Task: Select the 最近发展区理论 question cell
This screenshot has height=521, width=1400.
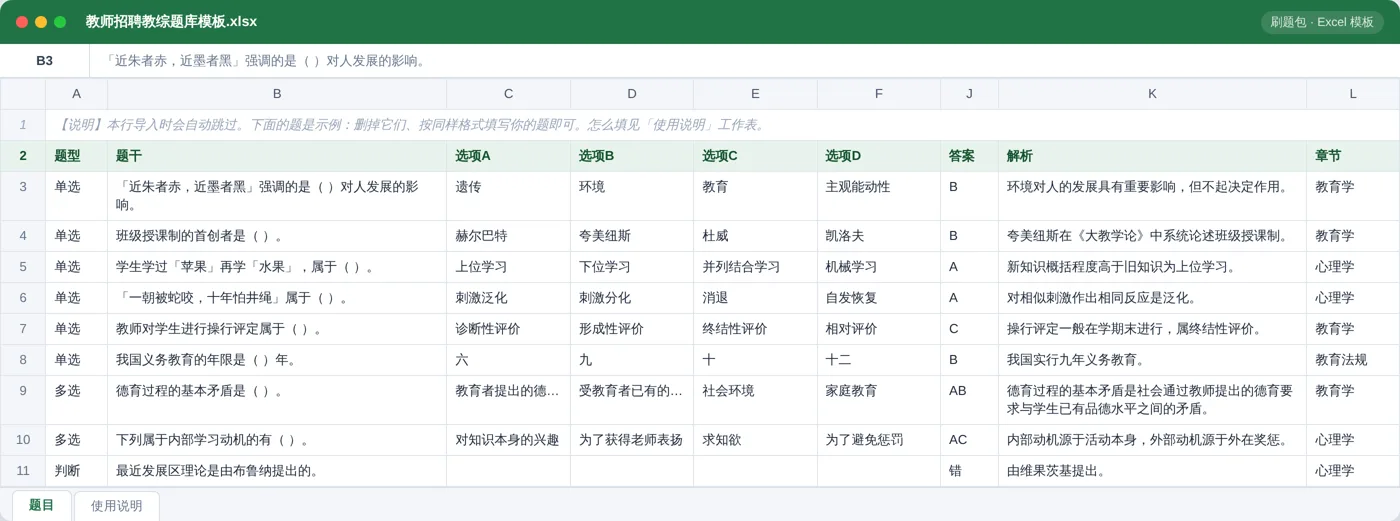Action: (277, 471)
